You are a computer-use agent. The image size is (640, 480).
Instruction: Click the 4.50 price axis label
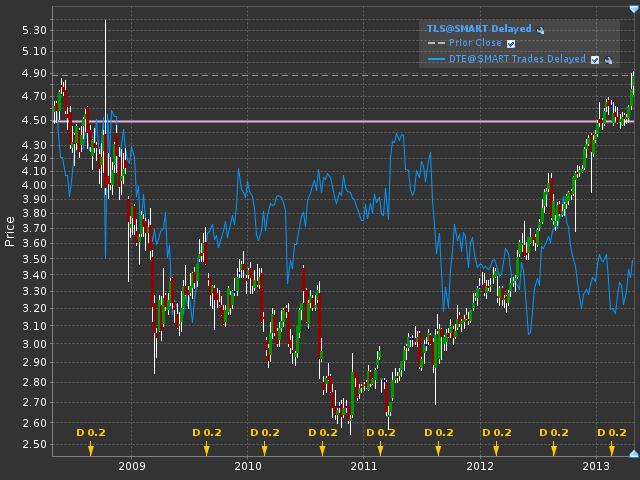coord(34,120)
